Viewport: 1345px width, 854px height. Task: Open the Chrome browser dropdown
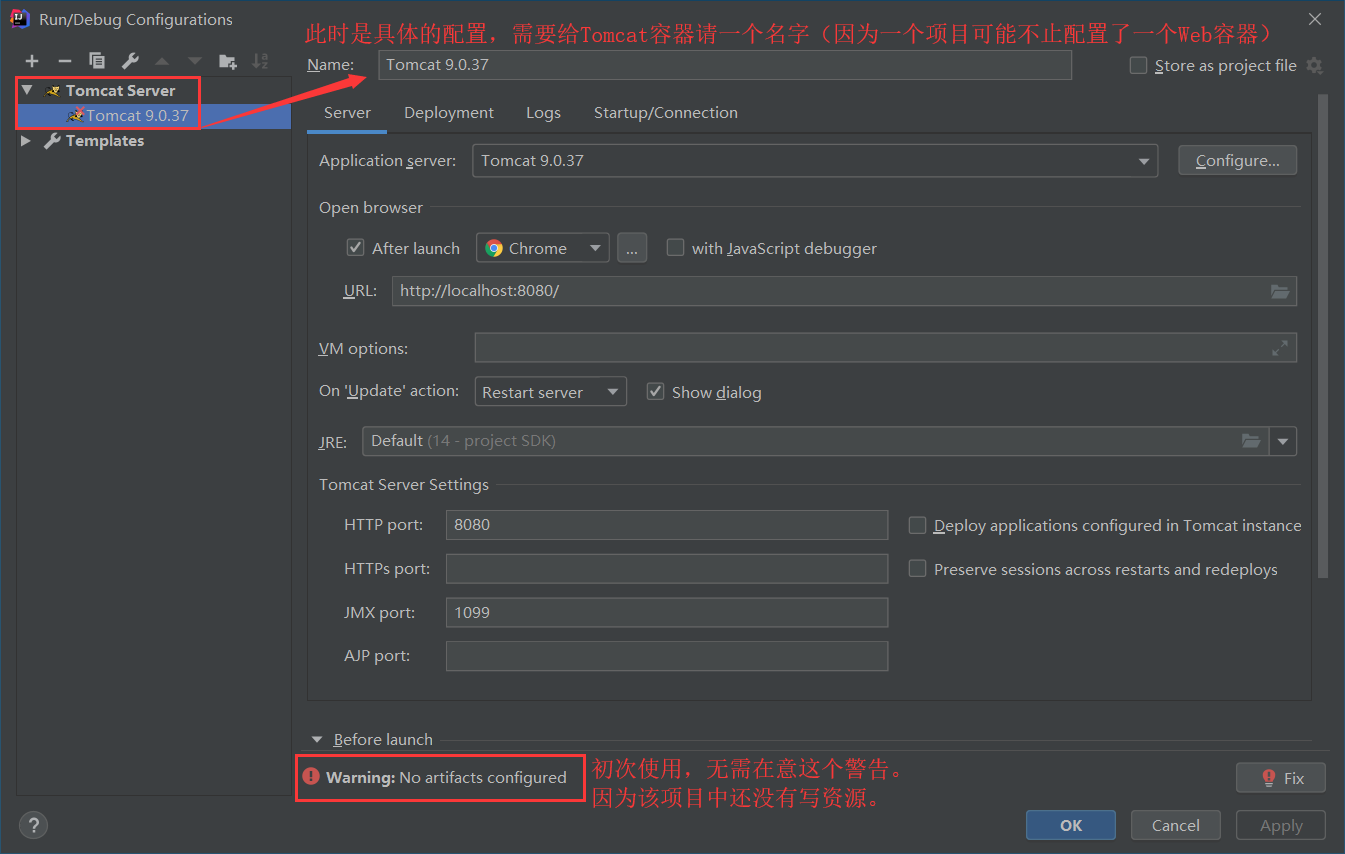click(542, 248)
